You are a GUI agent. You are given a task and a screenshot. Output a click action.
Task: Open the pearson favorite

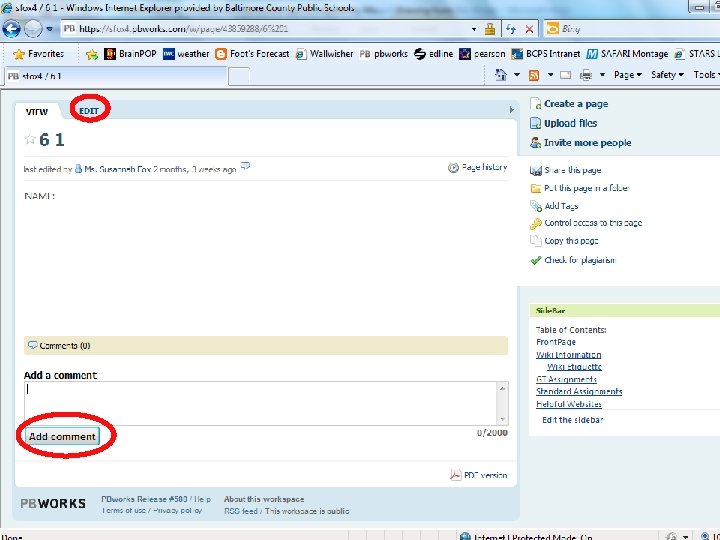tap(482, 54)
